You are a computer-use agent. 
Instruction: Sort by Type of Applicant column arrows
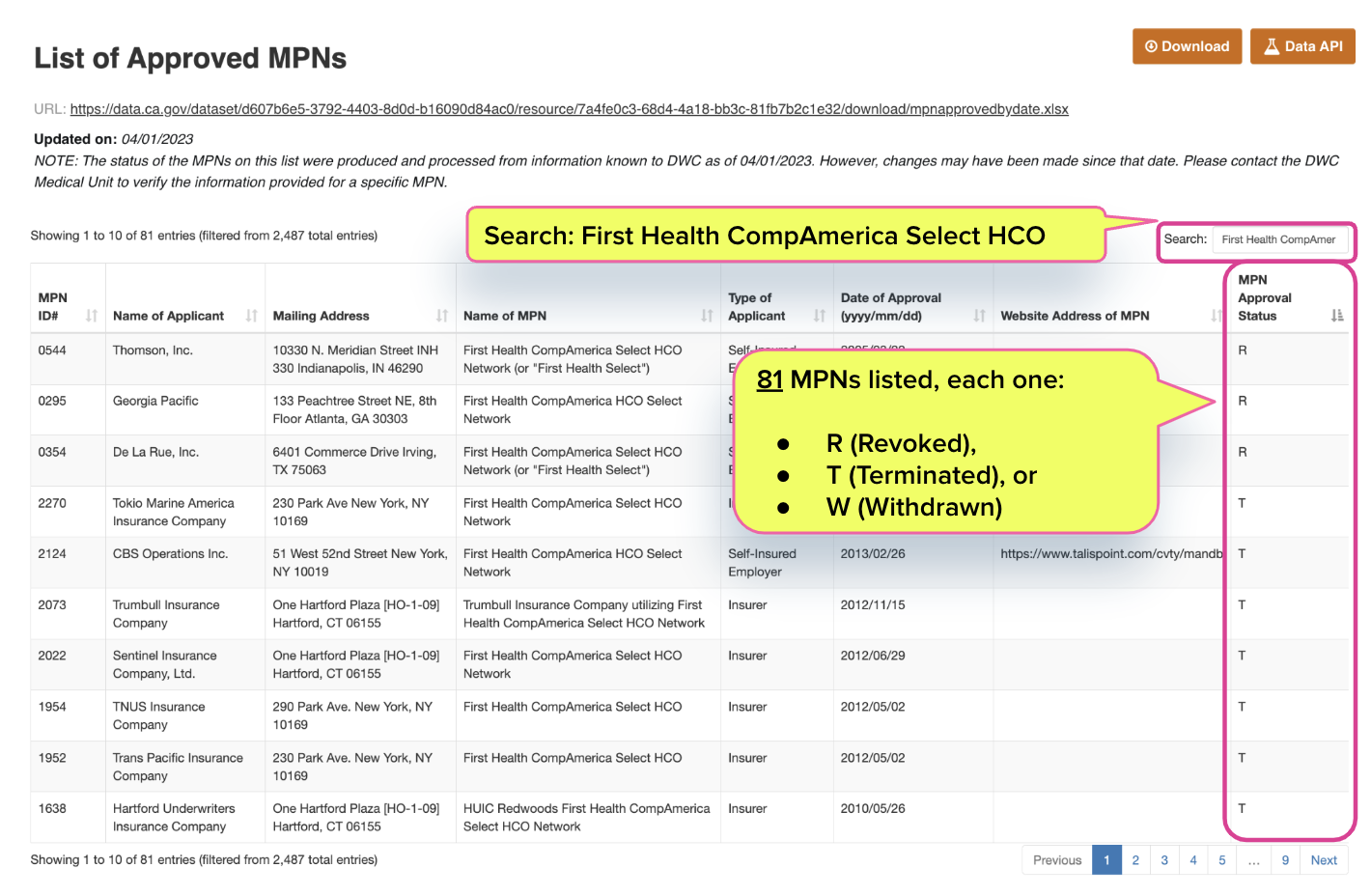point(819,316)
